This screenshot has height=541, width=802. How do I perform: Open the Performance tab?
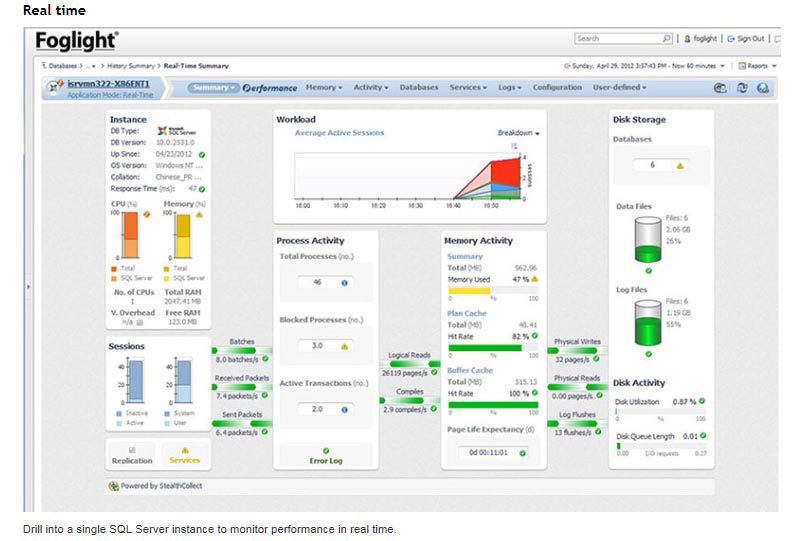point(270,88)
